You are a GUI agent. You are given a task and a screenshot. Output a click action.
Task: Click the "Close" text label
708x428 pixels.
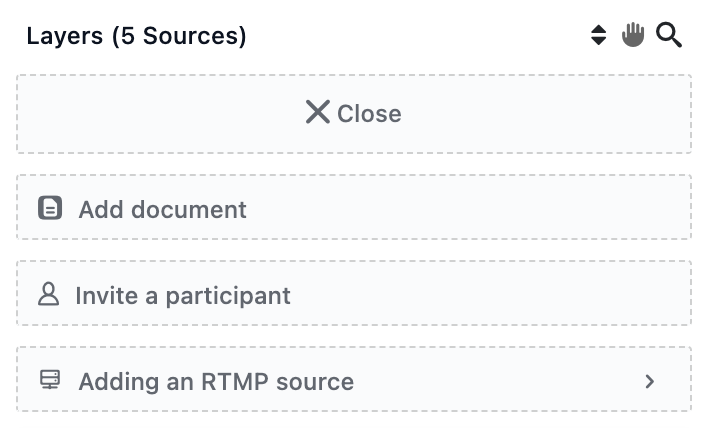[x=369, y=114]
